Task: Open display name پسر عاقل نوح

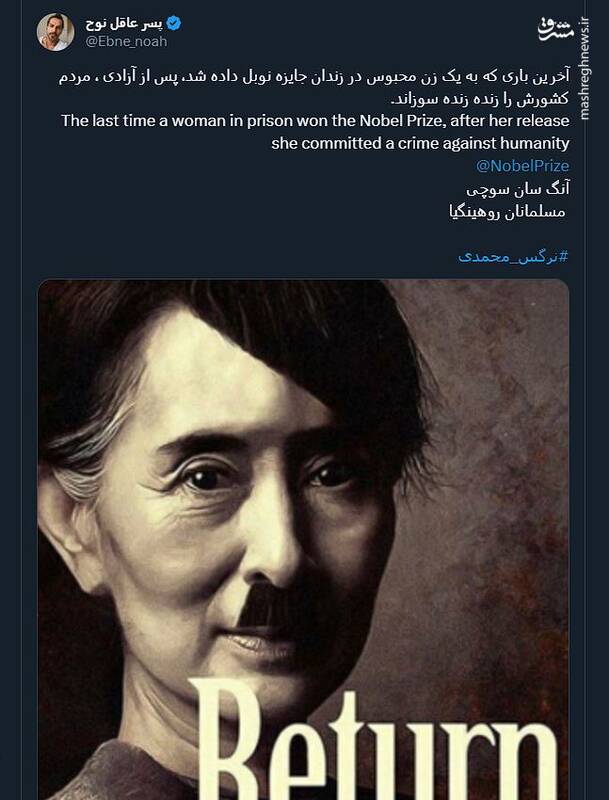Action: [x=123, y=23]
